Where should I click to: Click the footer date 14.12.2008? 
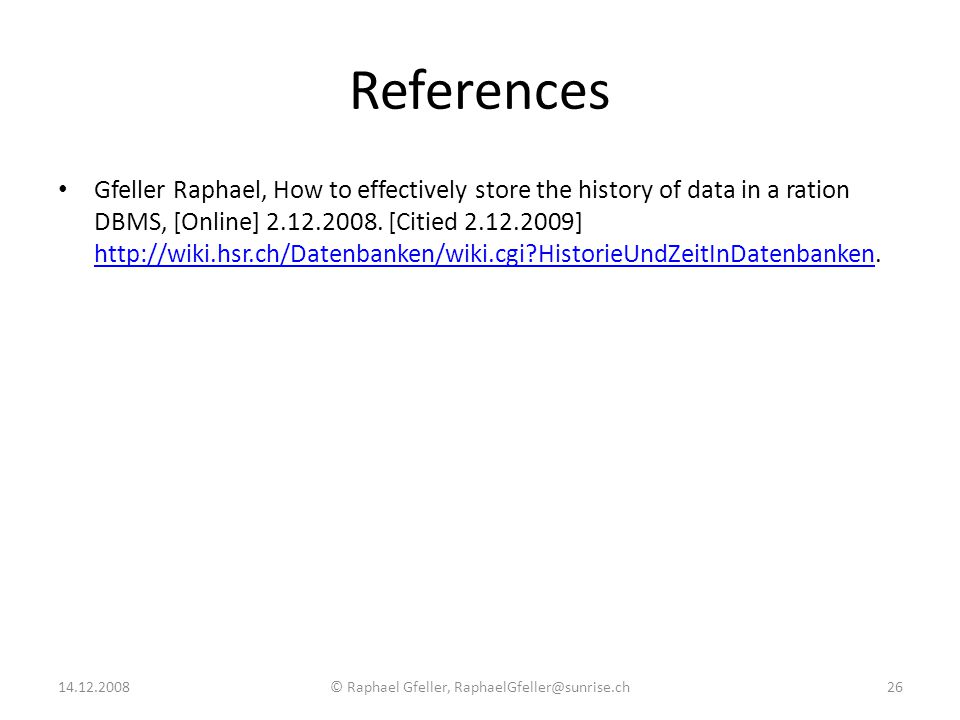pyautogui.click(x=94, y=687)
